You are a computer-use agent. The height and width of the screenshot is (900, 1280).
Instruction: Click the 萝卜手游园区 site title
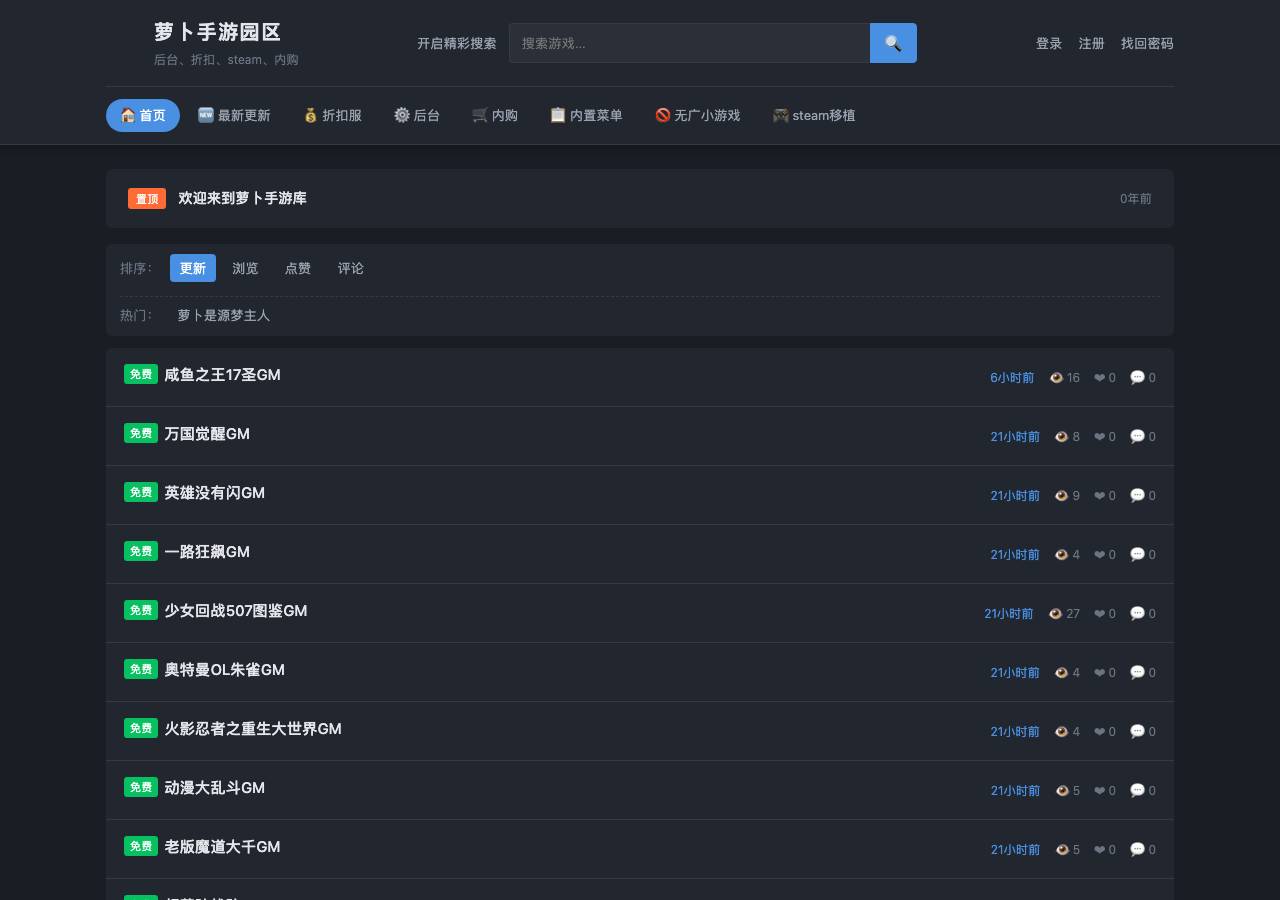click(x=218, y=32)
